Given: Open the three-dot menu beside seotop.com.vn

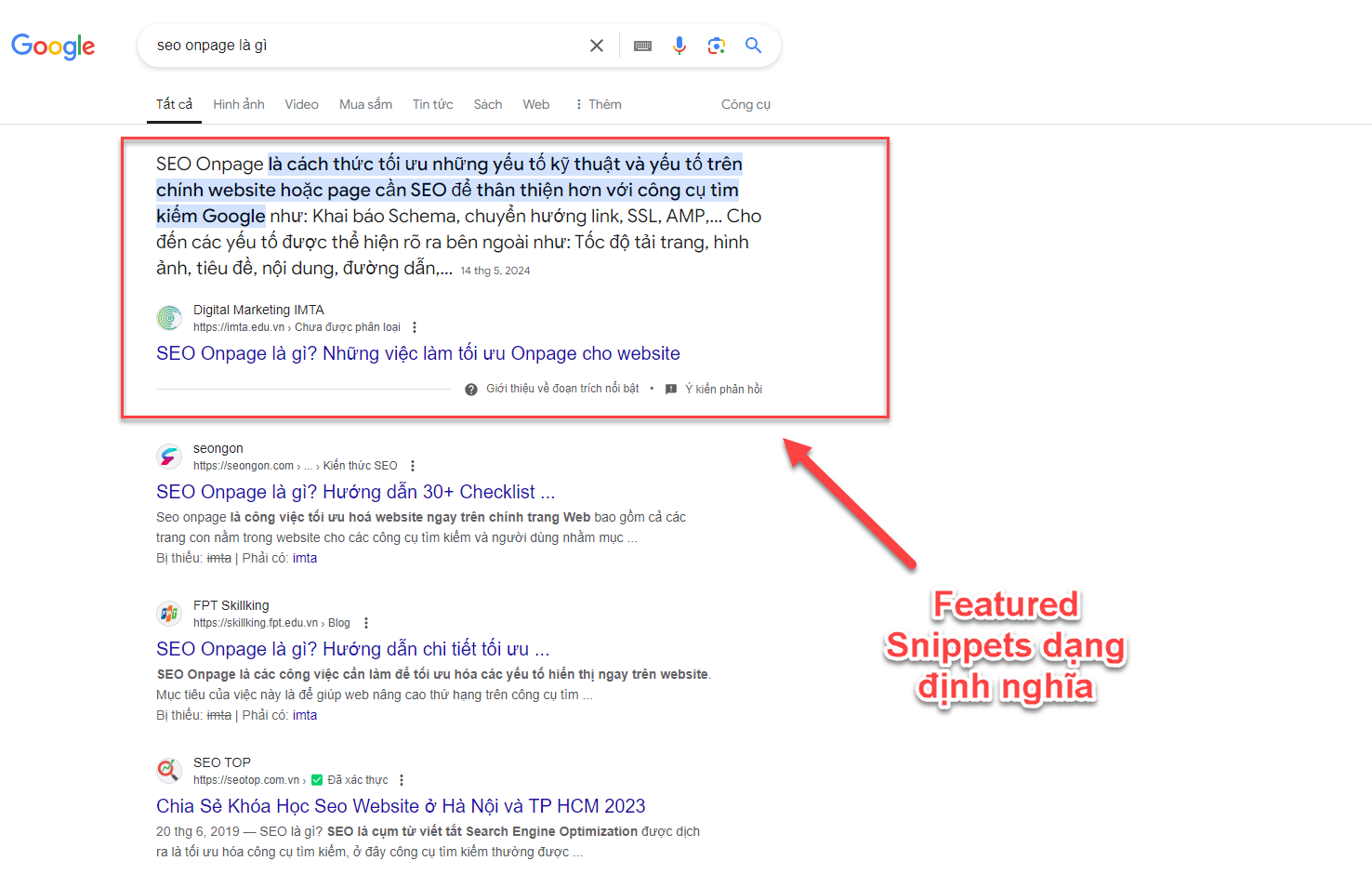Looking at the screenshot, I should pyautogui.click(x=402, y=780).
